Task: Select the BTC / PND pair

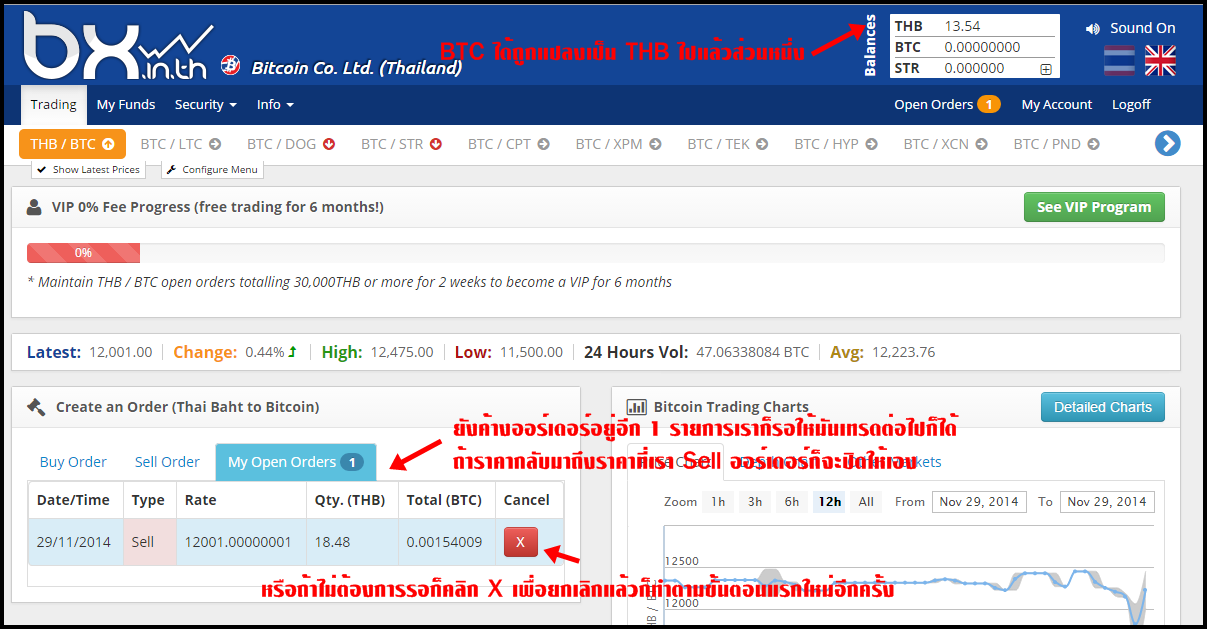Action: coord(1056,144)
